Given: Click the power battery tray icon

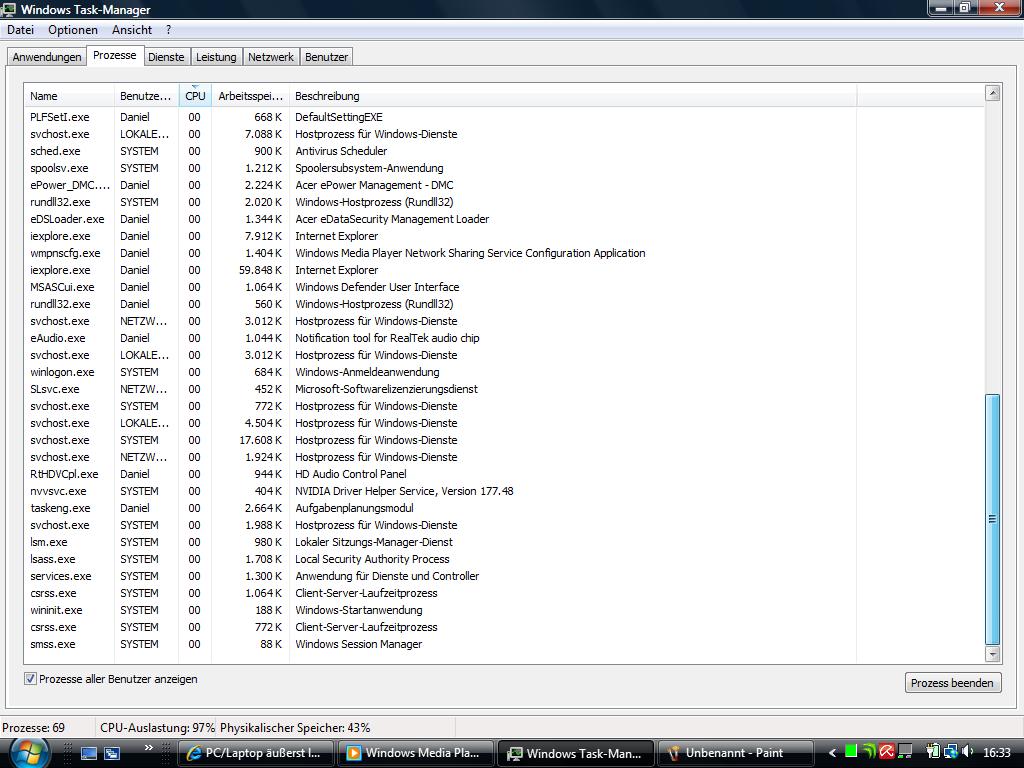Looking at the screenshot, I should pyautogui.click(x=933, y=752).
